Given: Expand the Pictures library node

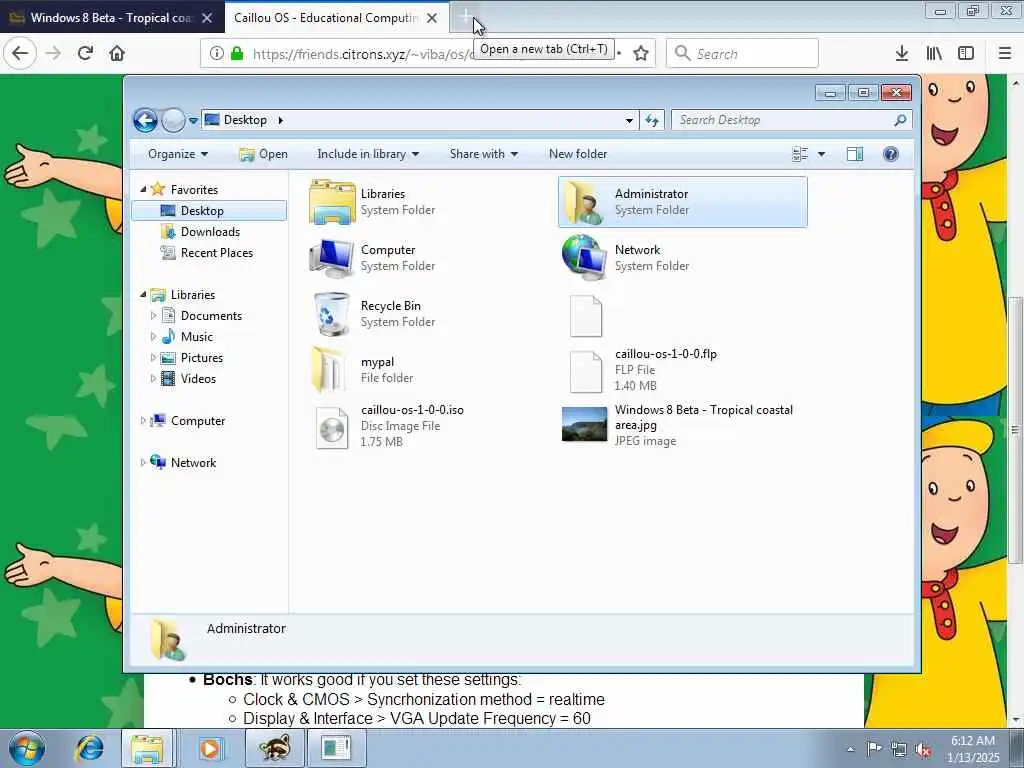Looking at the screenshot, I should 153,357.
